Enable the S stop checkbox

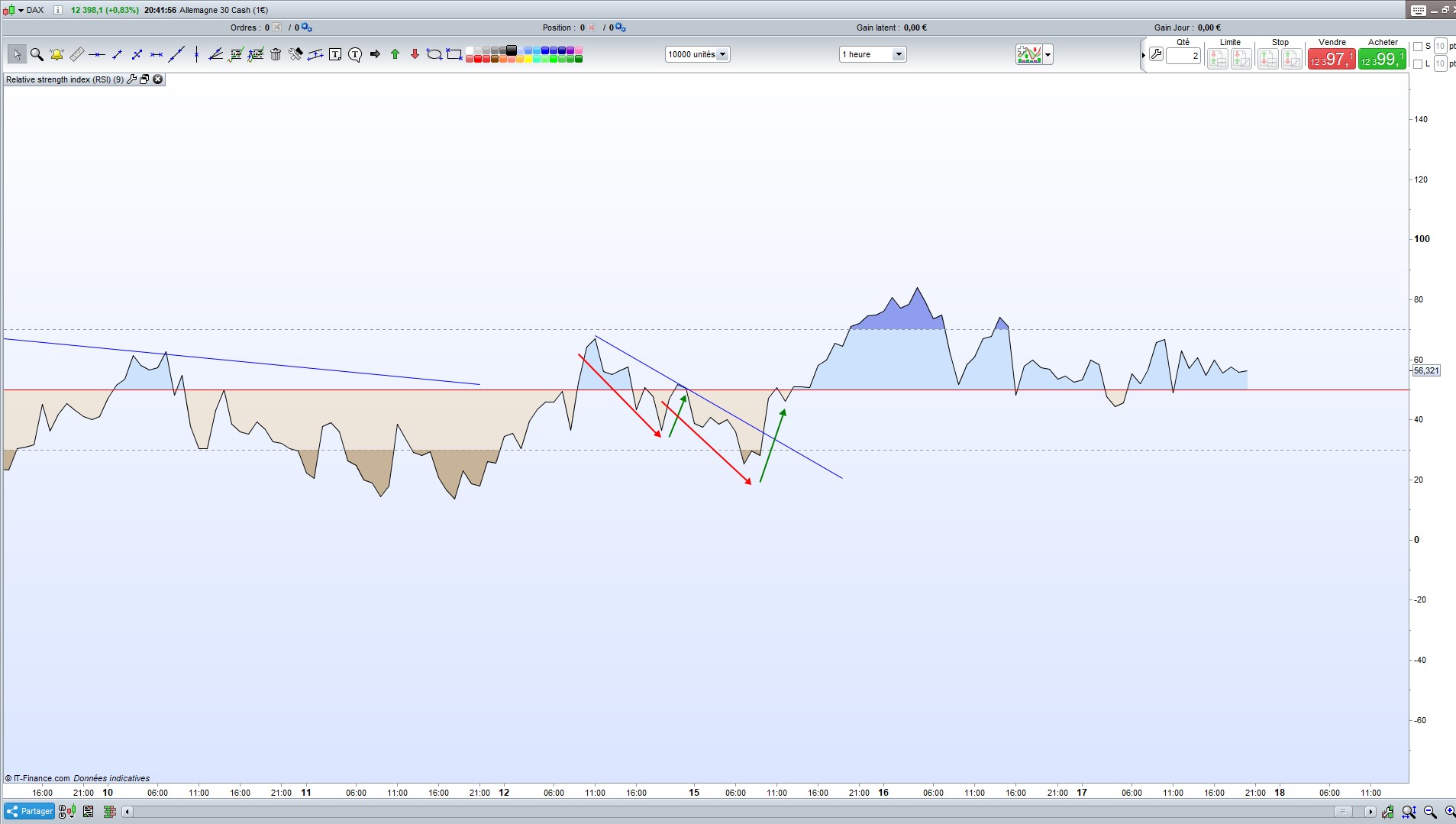(1418, 47)
